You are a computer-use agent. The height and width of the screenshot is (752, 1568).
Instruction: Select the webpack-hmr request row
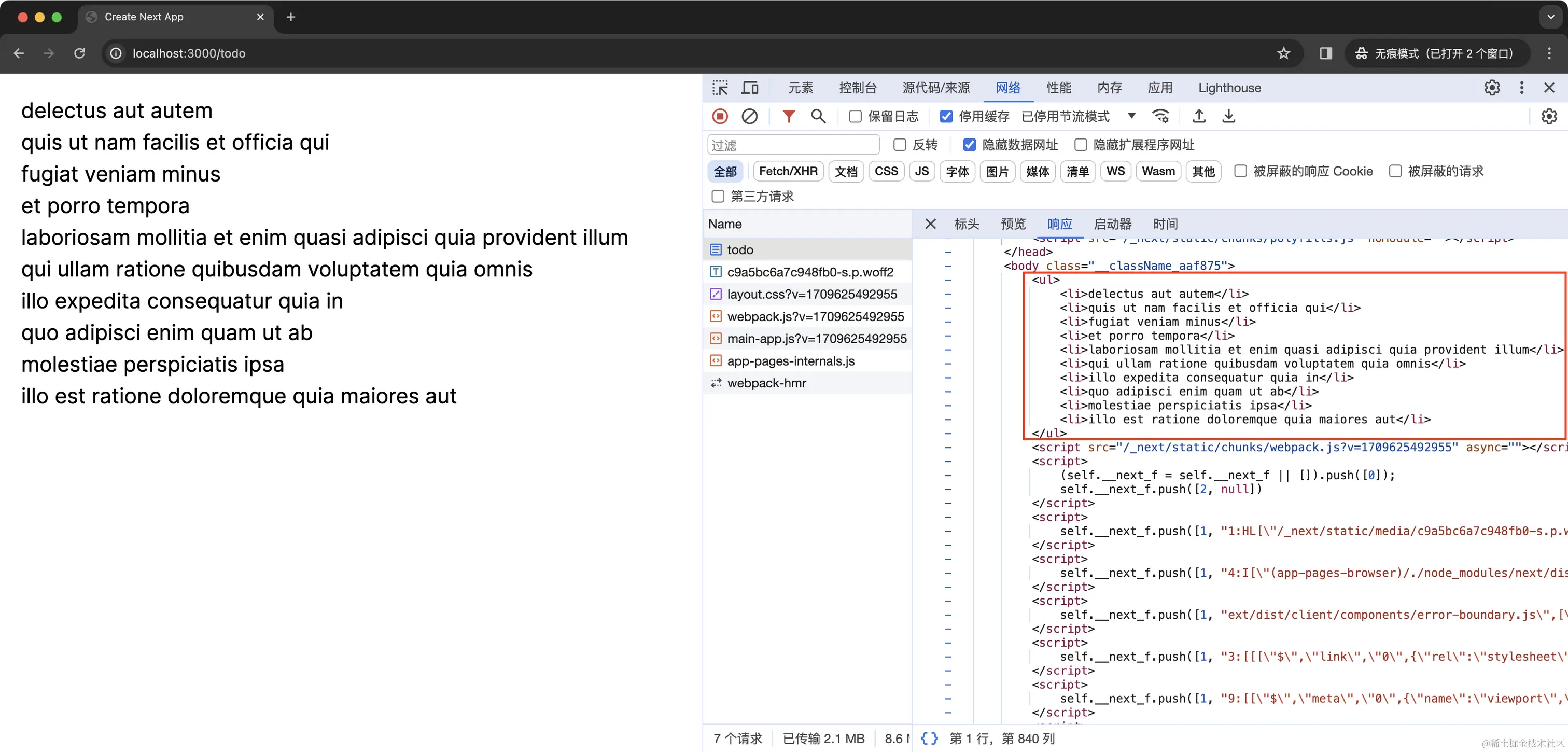pyautogui.click(x=766, y=383)
